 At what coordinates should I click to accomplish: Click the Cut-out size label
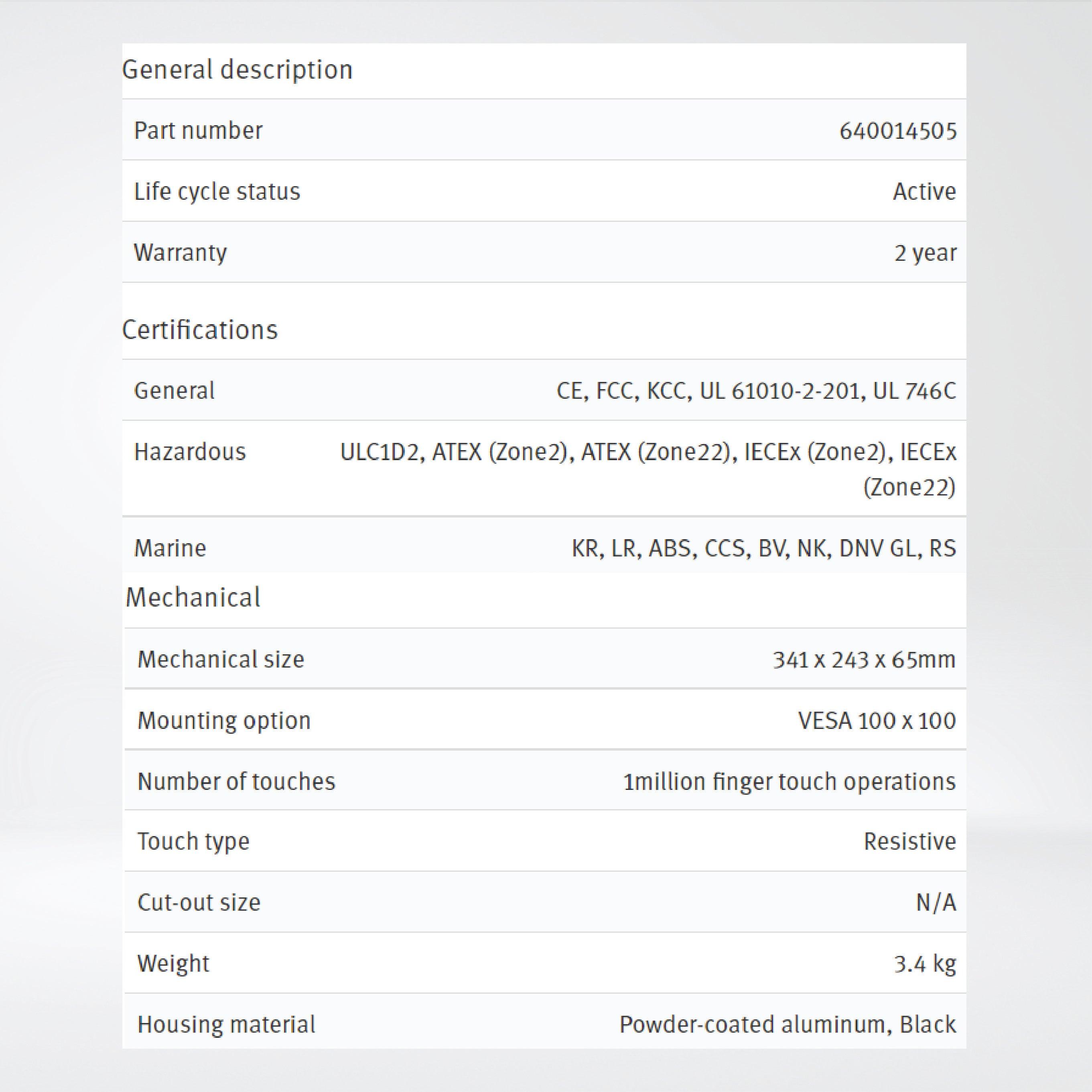[199, 903]
